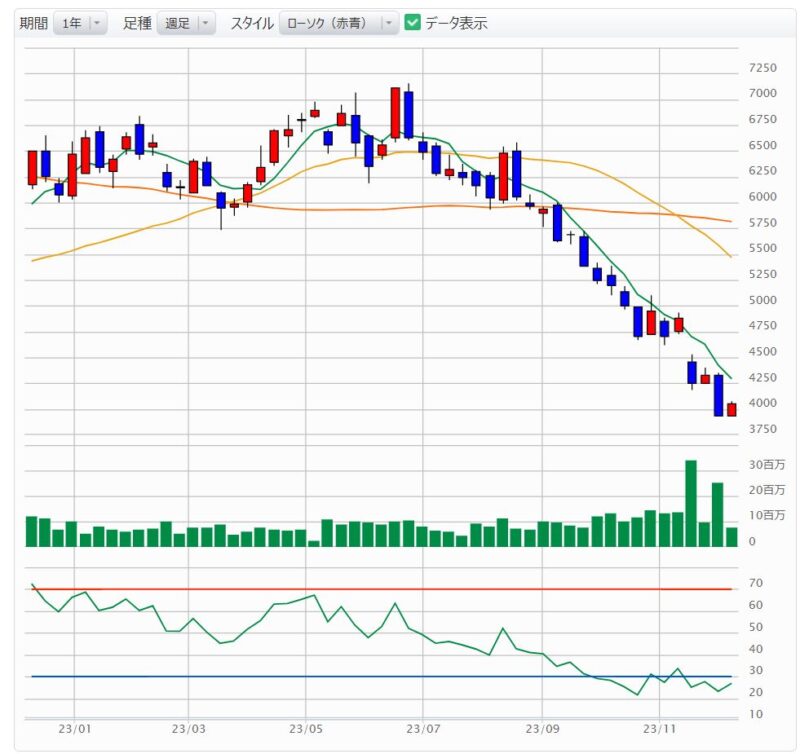Screen dimensions: 800x754
Task: Click the 足種 label
Action: coord(137,23)
